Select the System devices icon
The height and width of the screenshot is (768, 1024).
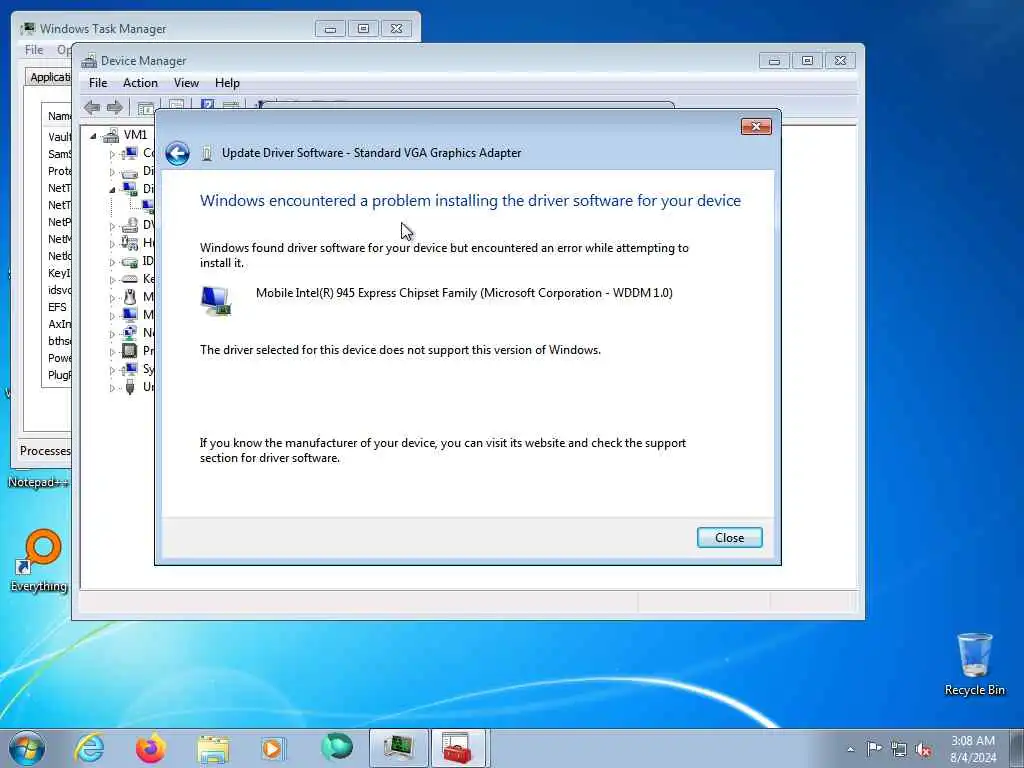point(130,369)
